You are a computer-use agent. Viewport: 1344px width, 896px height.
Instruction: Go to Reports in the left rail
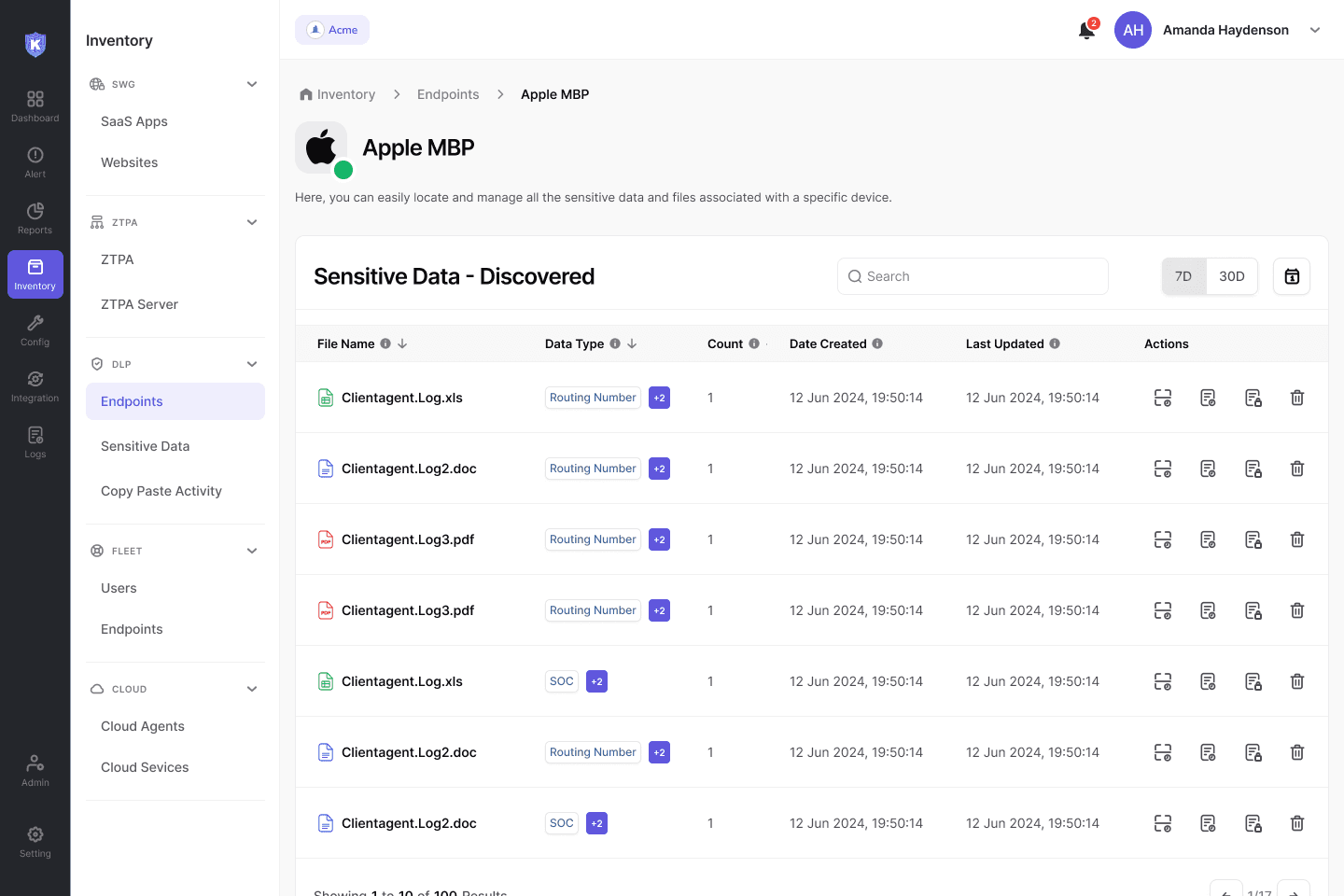click(35, 218)
